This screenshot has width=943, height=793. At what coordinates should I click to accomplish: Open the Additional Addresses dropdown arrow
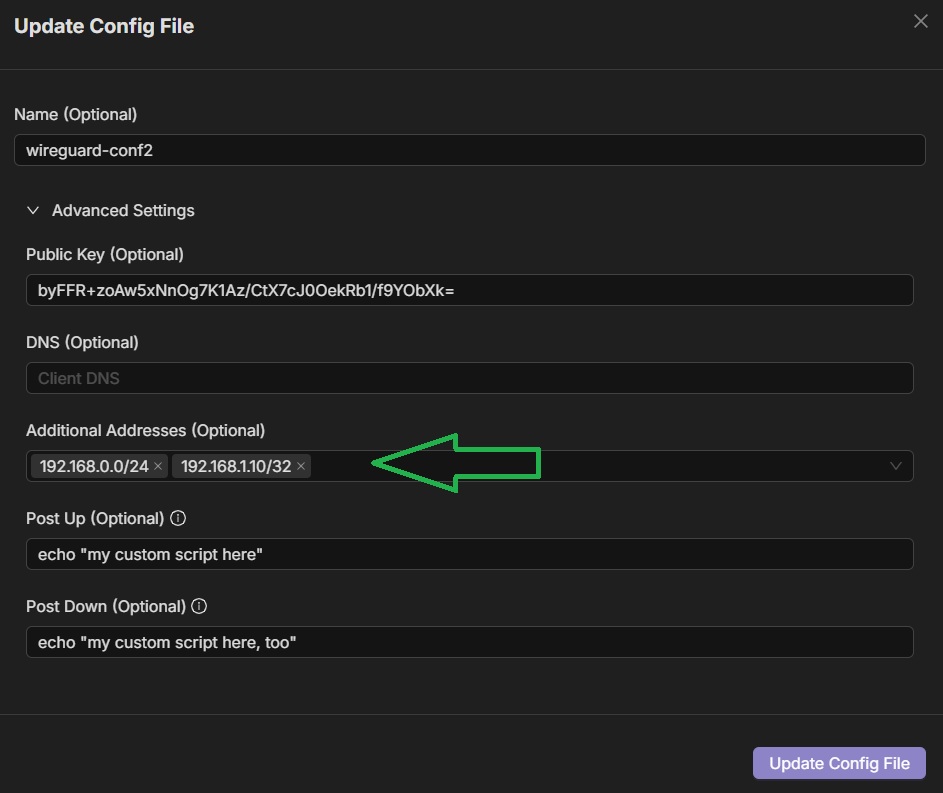[x=895, y=466]
